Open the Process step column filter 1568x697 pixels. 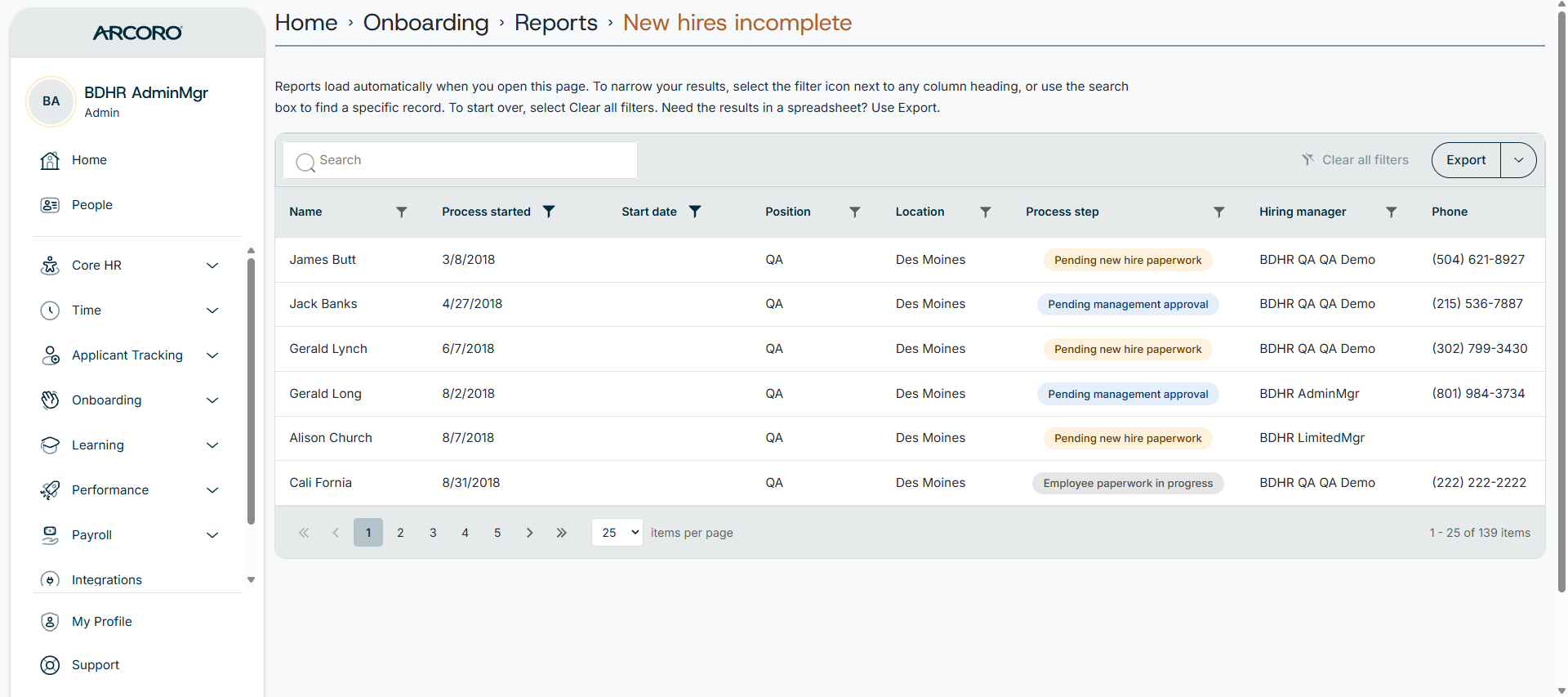click(x=1219, y=212)
